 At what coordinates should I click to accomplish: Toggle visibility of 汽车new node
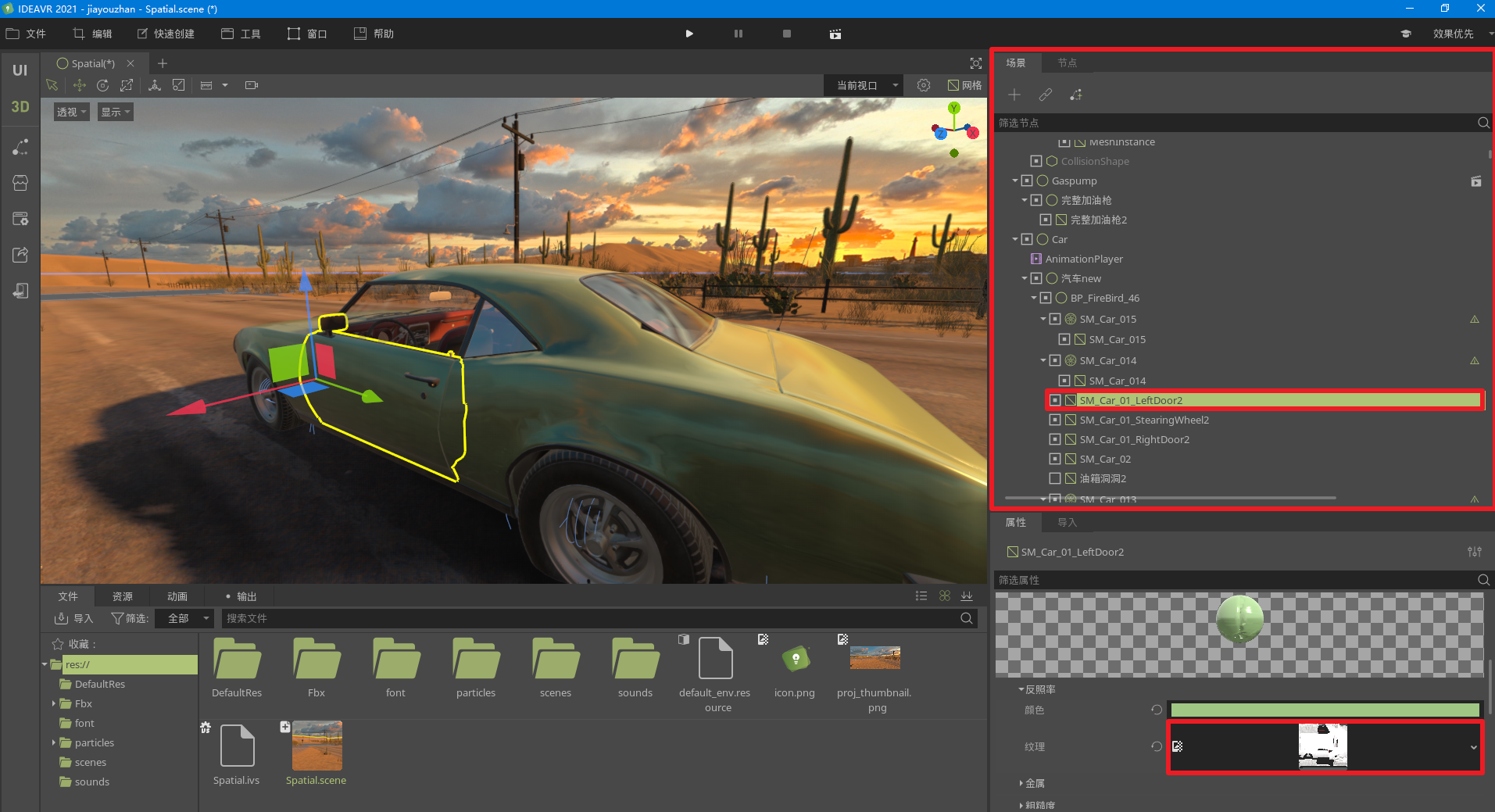click(1036, 279)
